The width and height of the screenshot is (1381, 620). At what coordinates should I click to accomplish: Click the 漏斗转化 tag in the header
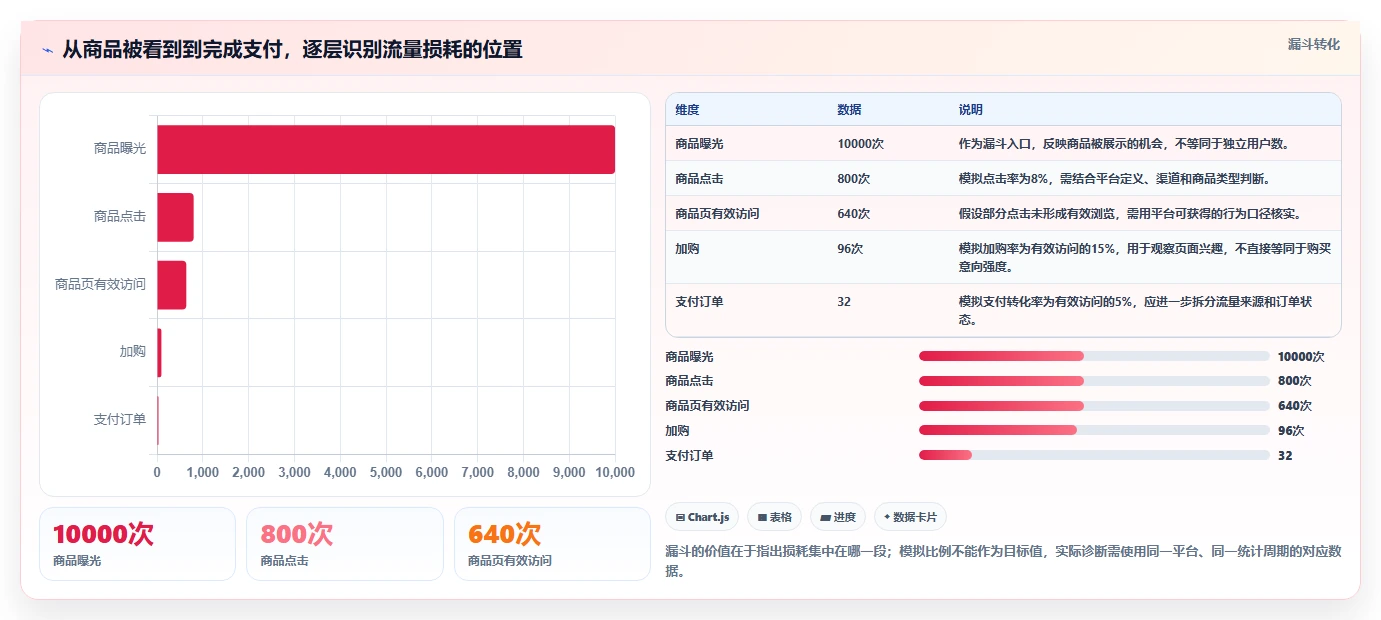tap(1313, 44)
